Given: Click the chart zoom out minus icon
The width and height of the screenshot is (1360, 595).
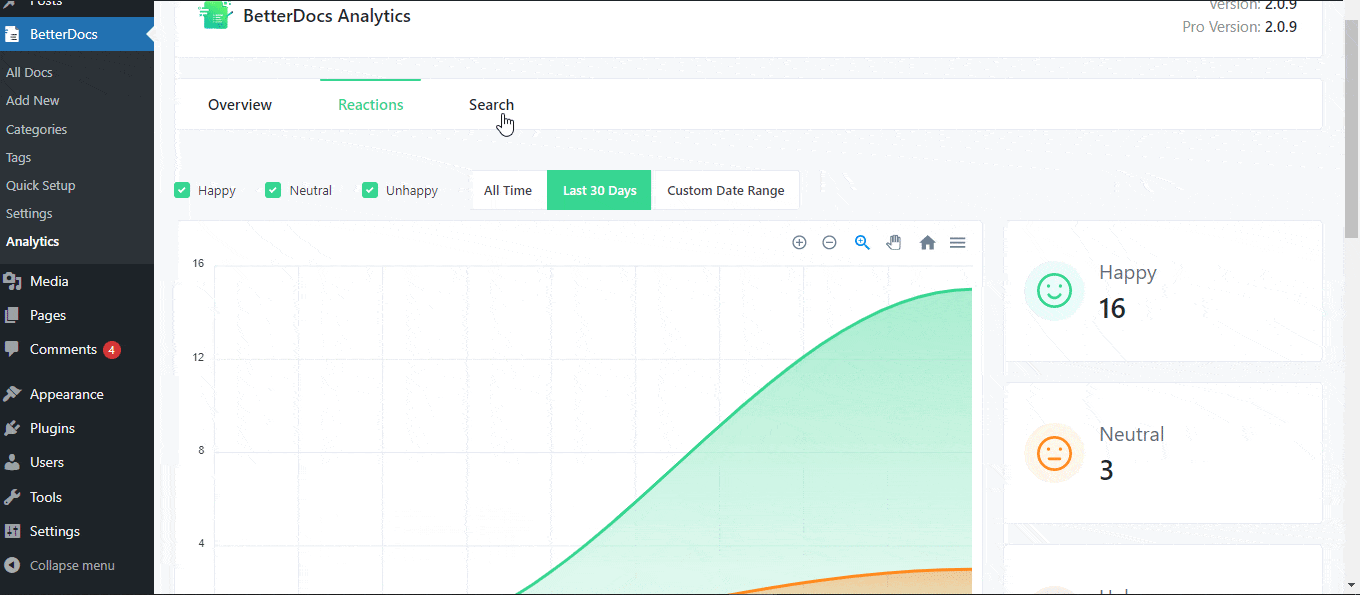Looking at the screenshot, I should point(829,242).
